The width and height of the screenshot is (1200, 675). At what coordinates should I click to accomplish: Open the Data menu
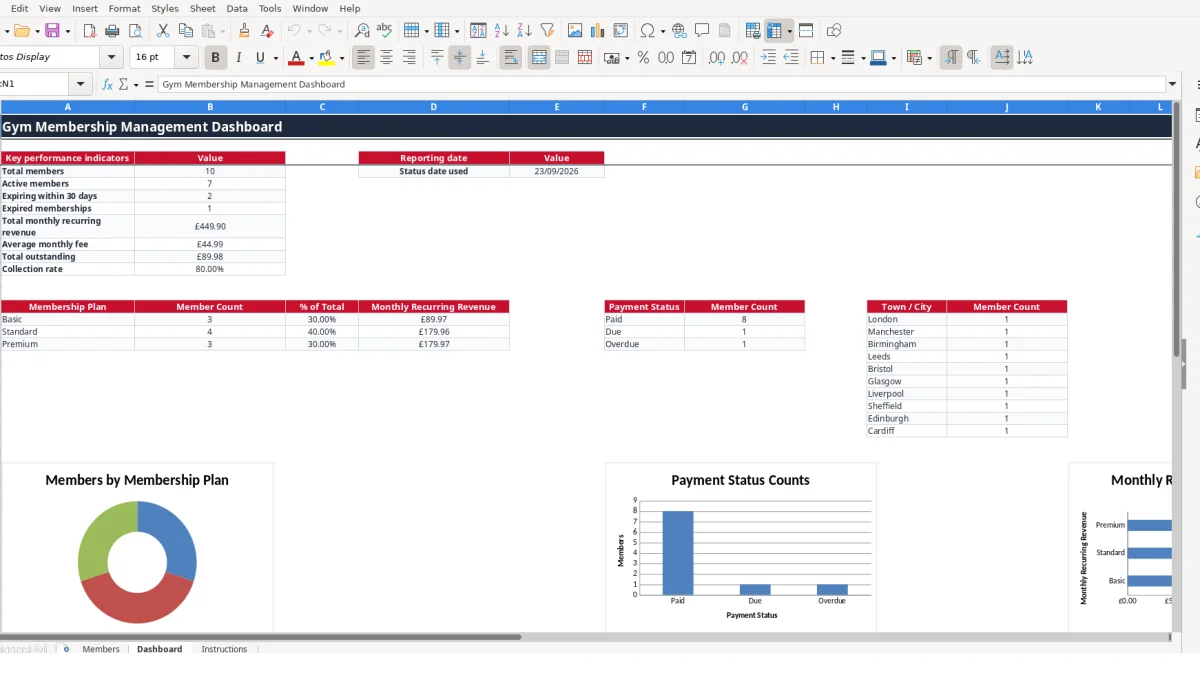click(237, 8)
